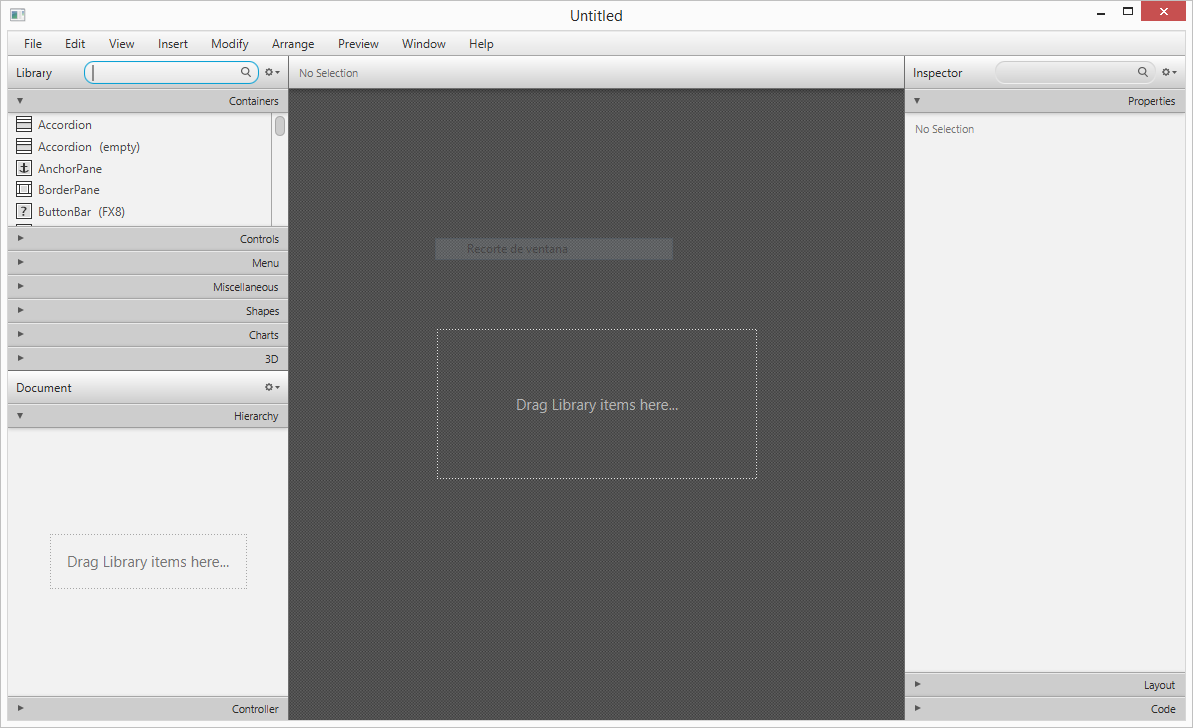Click the Inspector search field
Viewport: 1193px width, 728px height.
coord(1066,73)
